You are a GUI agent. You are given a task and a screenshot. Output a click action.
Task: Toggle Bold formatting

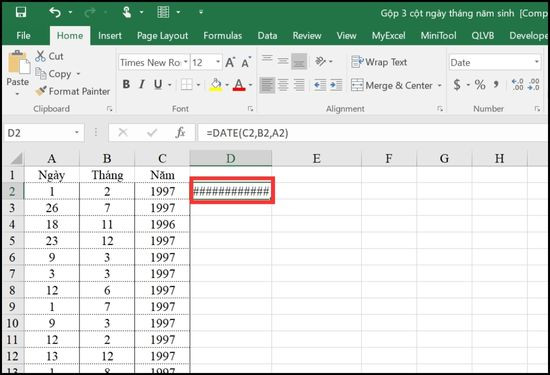pyautogui.click(x=126, y=84)
